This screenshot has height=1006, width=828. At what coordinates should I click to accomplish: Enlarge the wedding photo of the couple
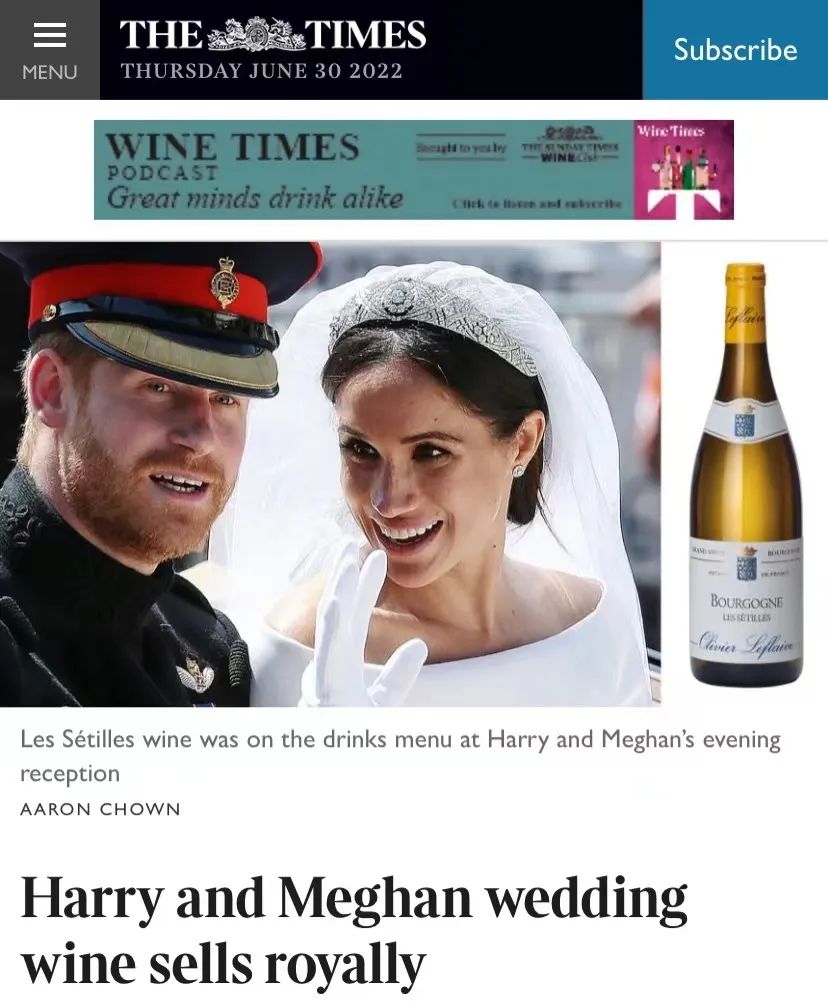(330, 473)
